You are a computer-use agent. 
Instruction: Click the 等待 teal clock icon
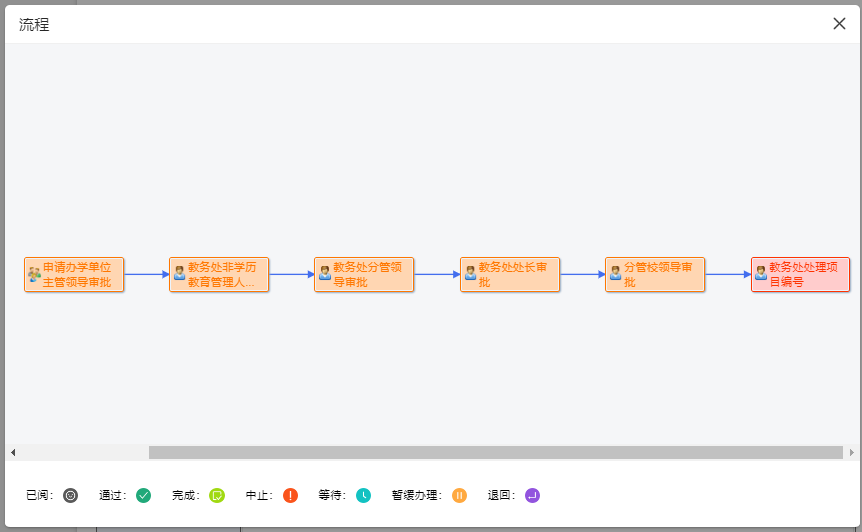[x=363, y=495]
